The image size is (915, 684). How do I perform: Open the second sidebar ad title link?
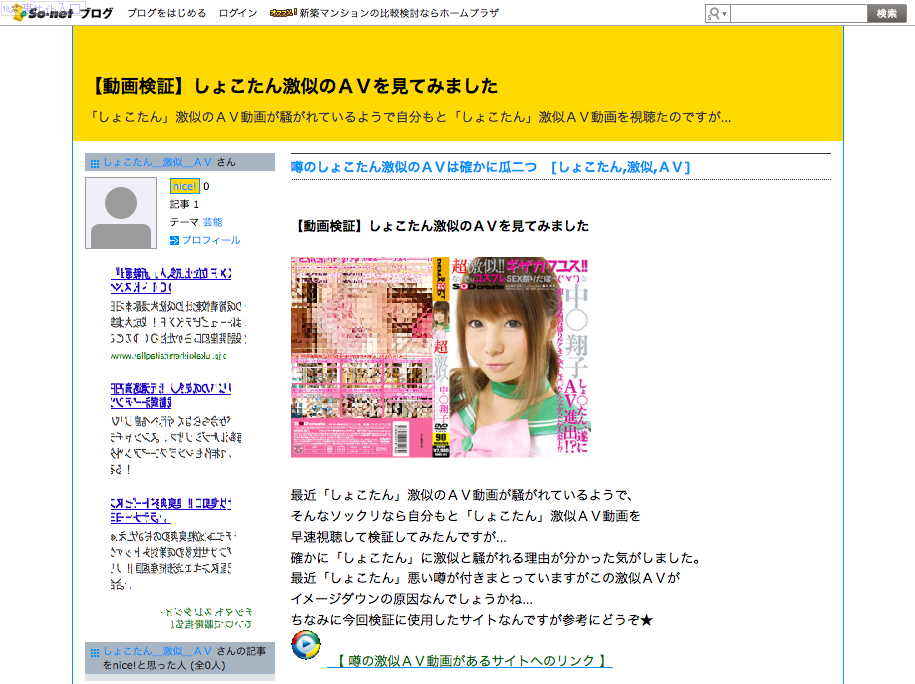point(170,395)
